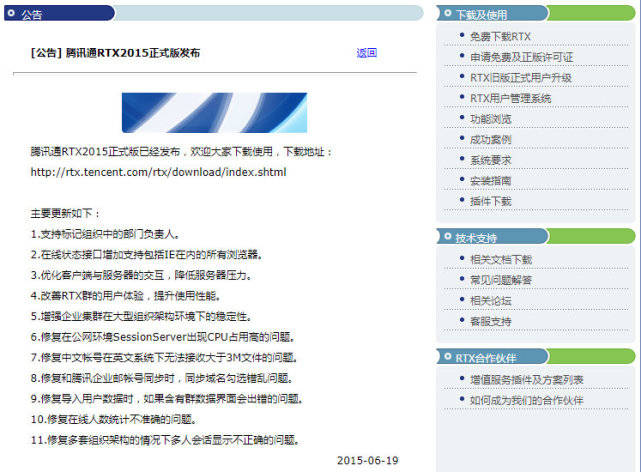Open RTX用户管理系统 link
This screenshot has width=641, height=472.
click(511, 98)
